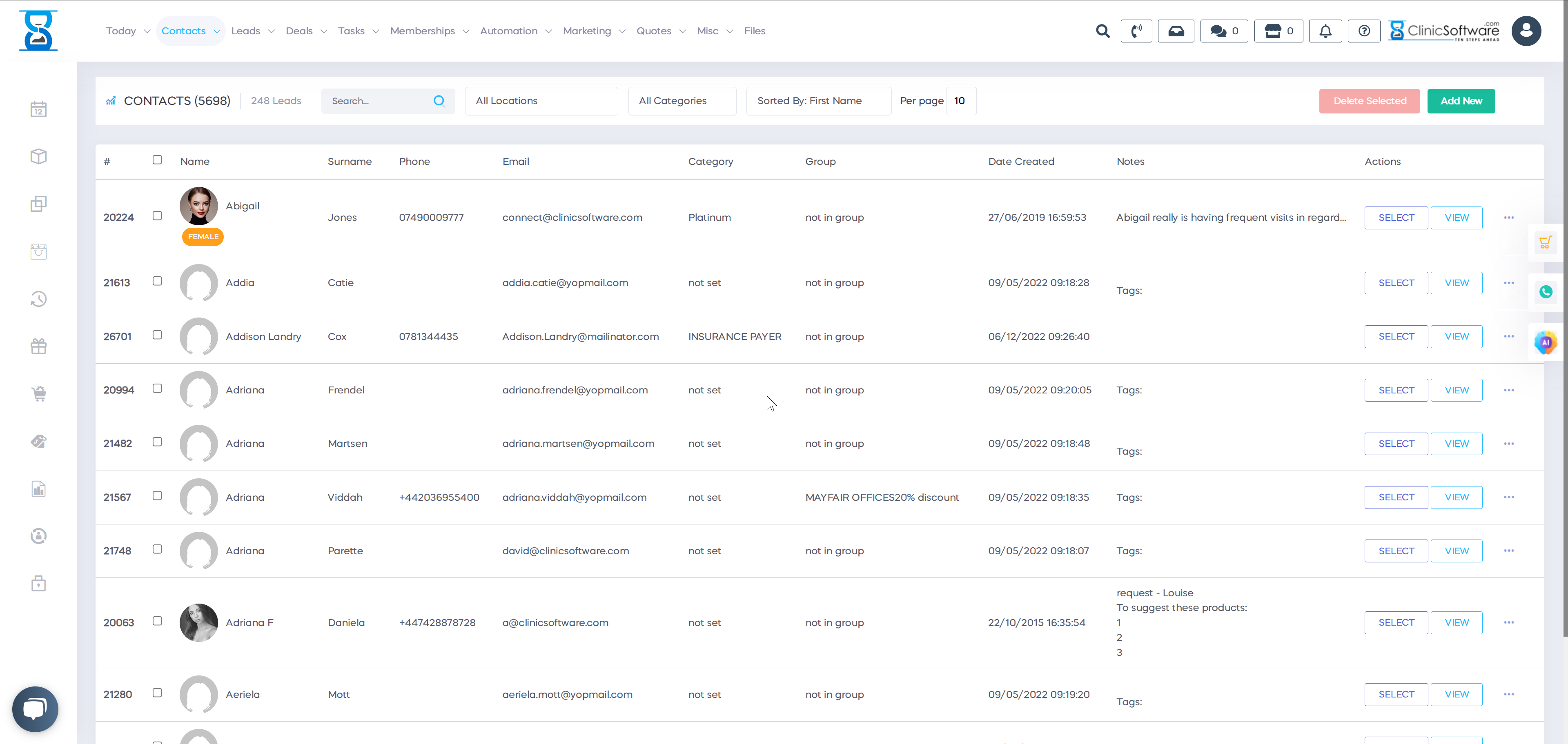This screenshot has height=744, width=1568.
Task: Click the magnifier search icon in header
Action: tap(1102, 31)
